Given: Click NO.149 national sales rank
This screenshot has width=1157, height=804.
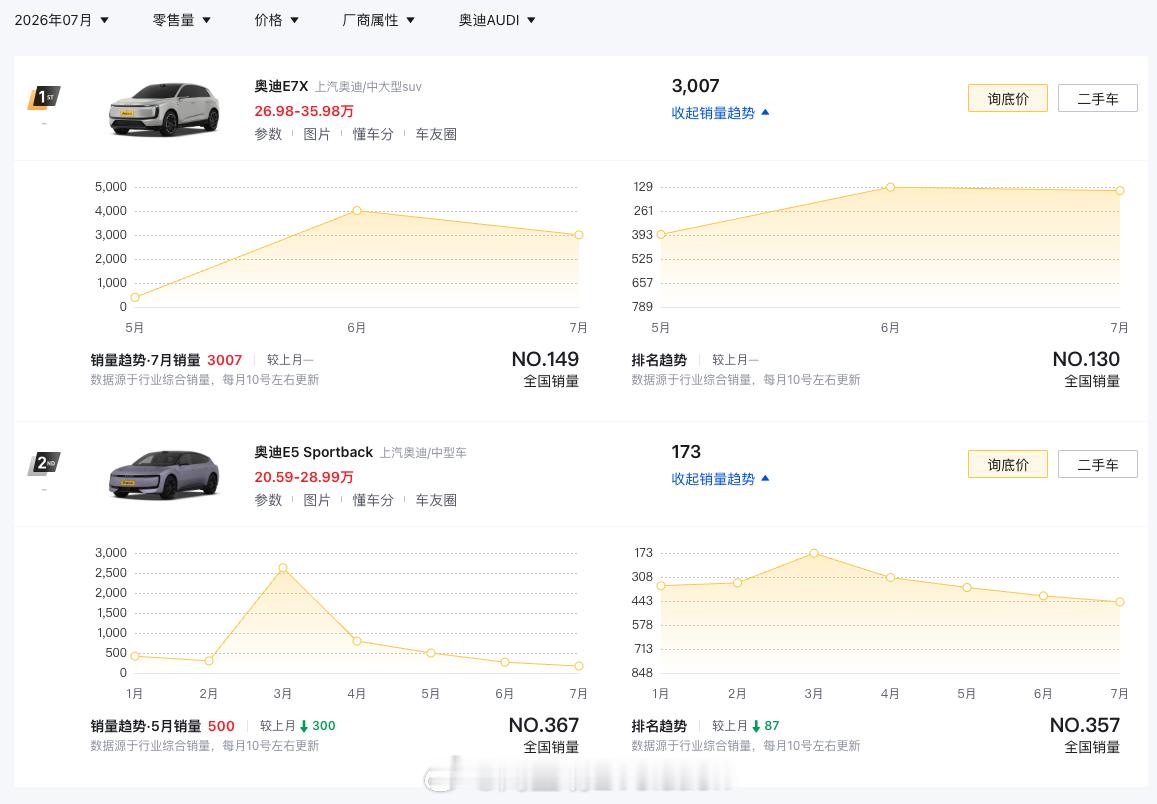Looking at the screenshot, I should point(545,359).
